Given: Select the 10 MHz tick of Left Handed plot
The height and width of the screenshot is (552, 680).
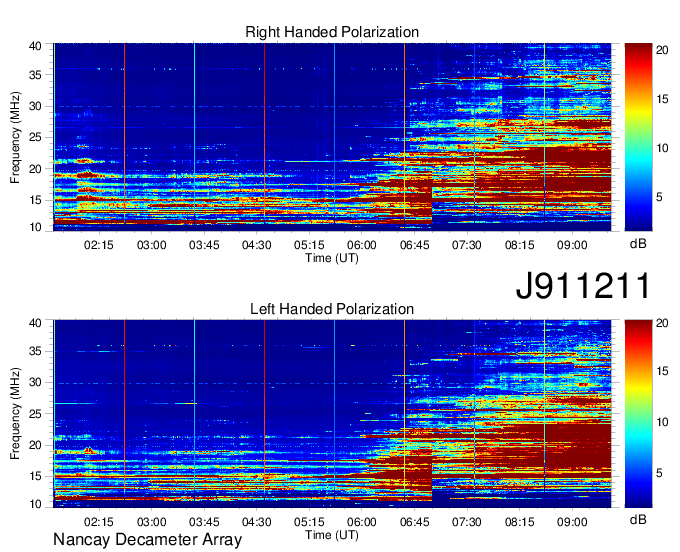Looking at the screenshot, I should [35, 504].
